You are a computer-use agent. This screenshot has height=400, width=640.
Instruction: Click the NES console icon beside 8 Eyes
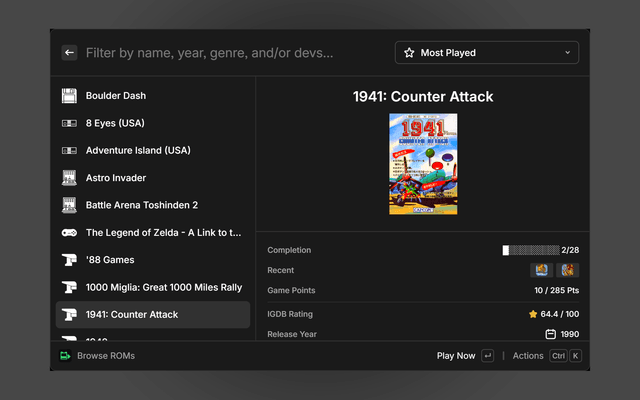69,123
